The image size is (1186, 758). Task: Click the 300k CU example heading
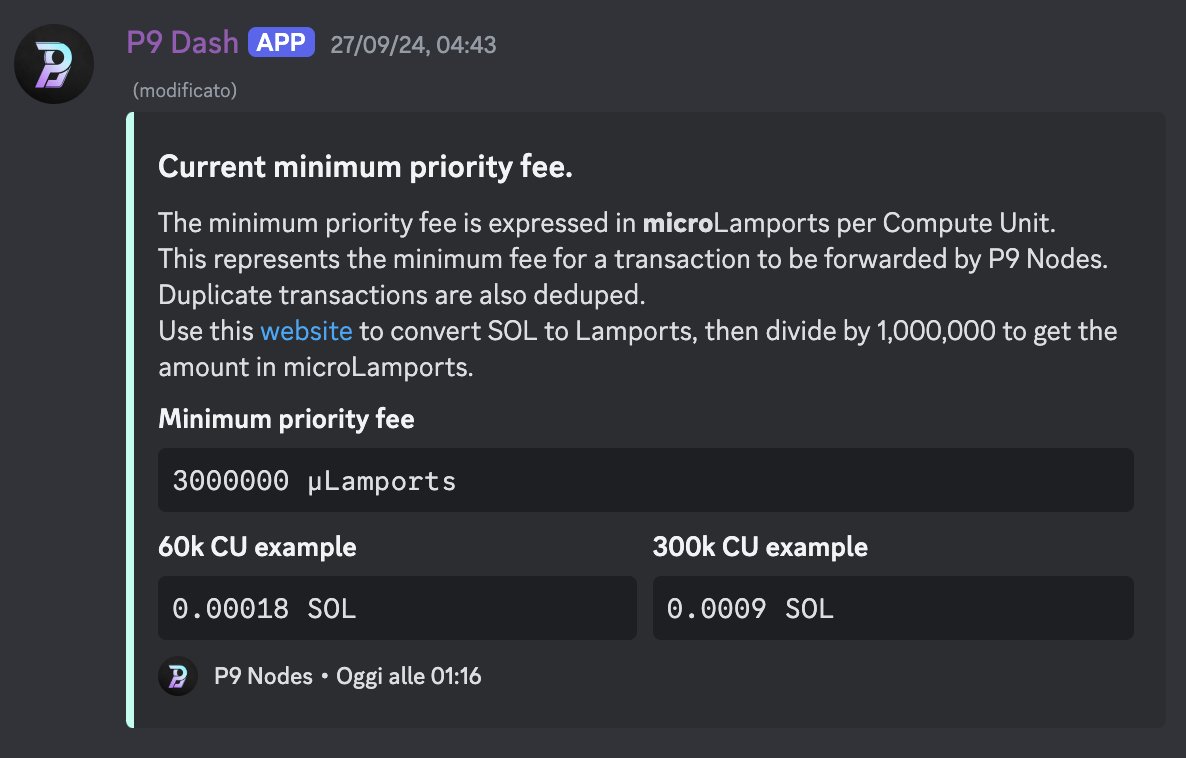(x=760, y=547)
